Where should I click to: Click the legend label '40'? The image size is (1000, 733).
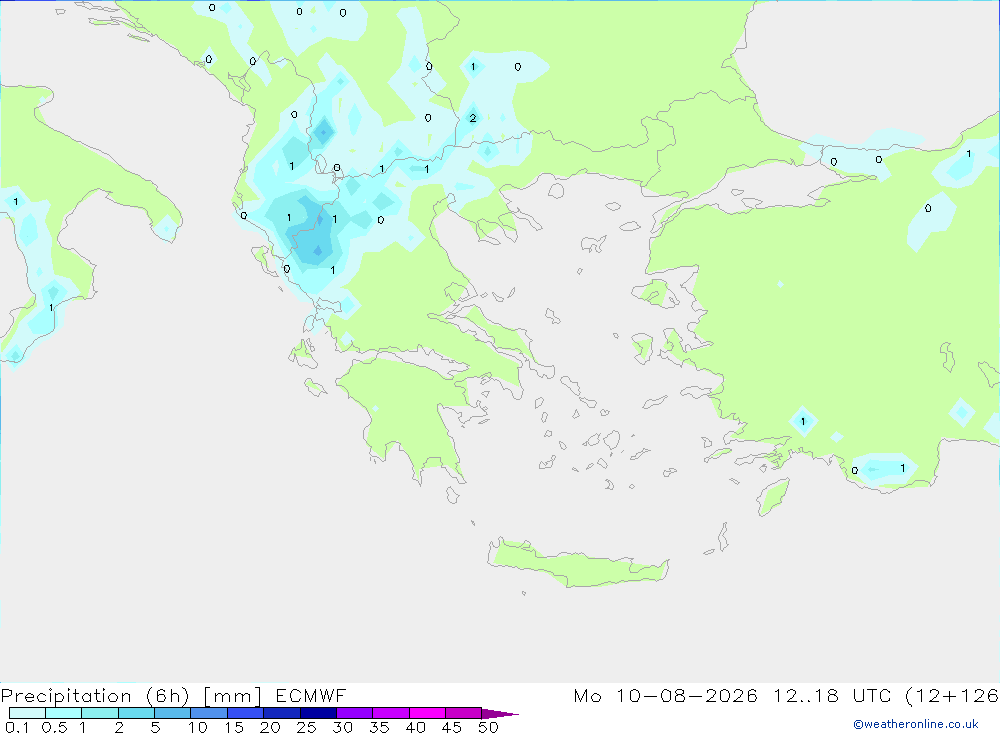click(x=415, y=727)
